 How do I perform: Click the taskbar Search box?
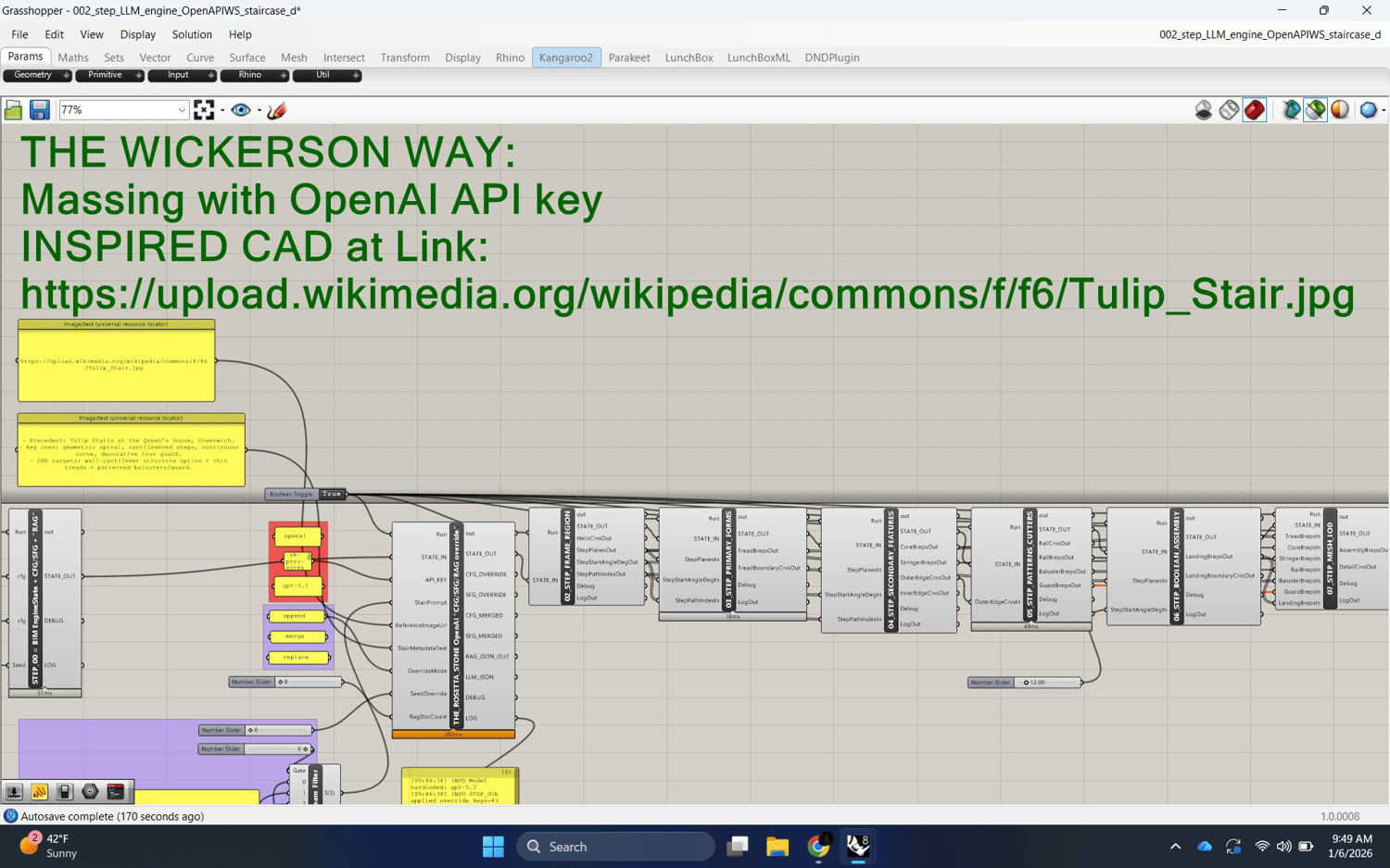tap(615, 846)
